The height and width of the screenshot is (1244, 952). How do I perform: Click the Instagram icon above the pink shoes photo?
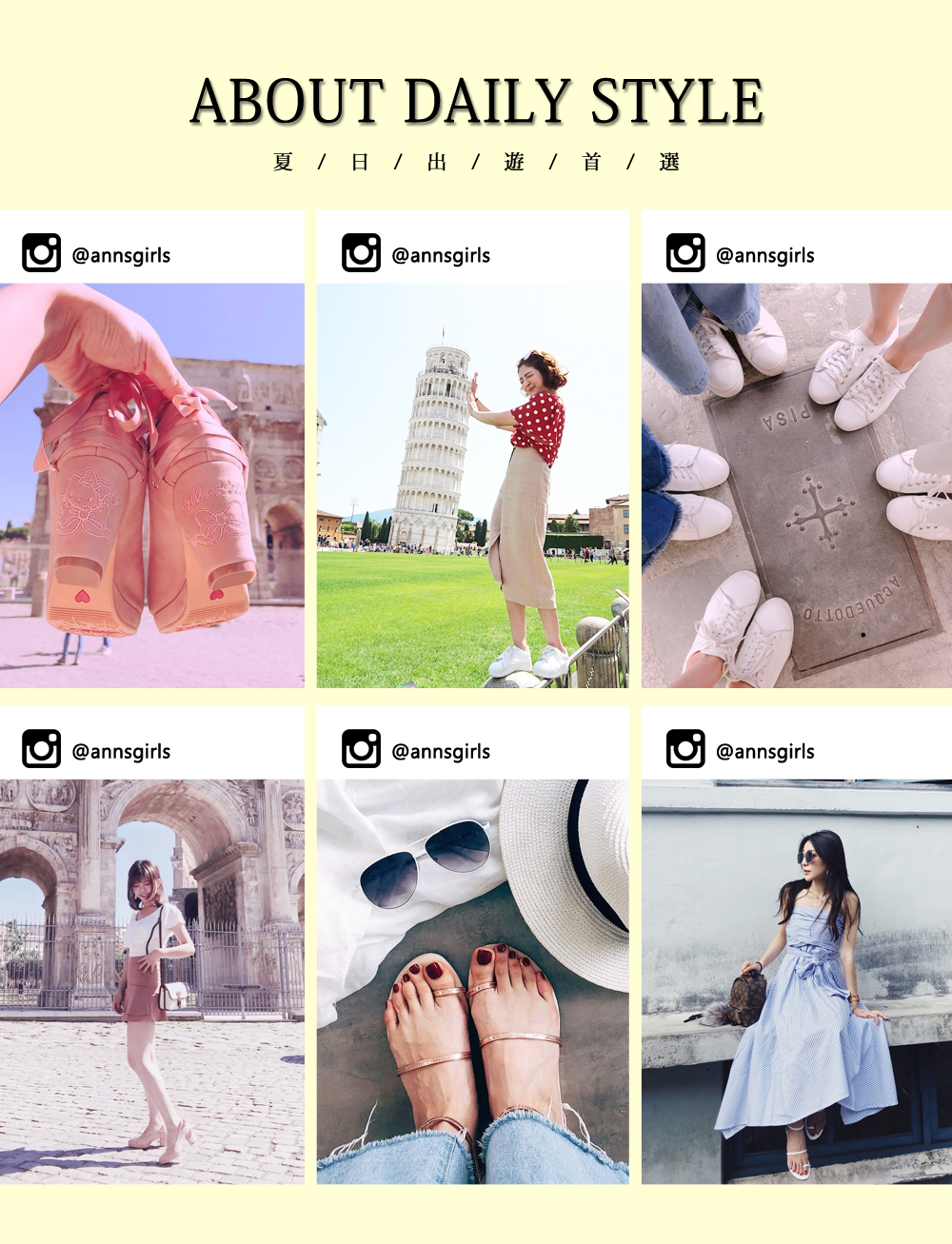tap(41, 253)
